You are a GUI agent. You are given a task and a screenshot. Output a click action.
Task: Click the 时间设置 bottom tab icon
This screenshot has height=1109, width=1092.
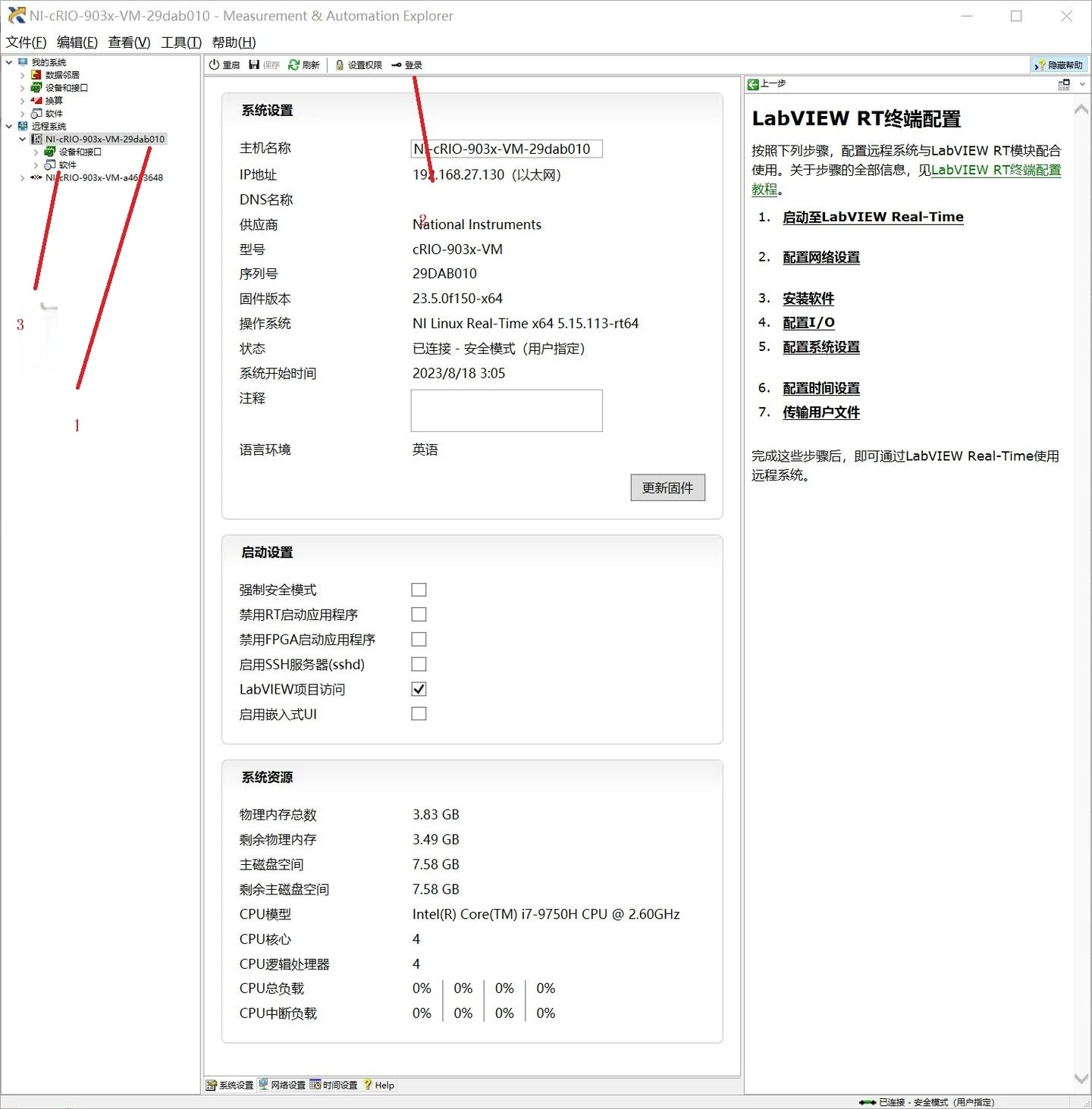click(315, 1085)
